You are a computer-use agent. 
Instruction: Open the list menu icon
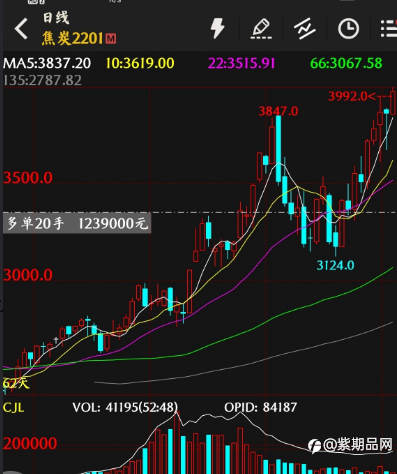click(389, 28)
